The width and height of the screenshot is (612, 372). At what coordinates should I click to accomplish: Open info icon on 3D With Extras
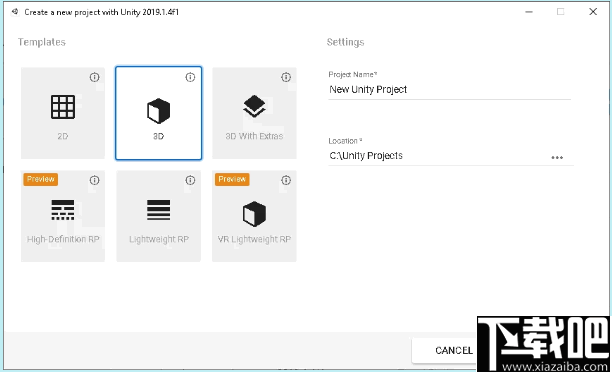(286, 77)
